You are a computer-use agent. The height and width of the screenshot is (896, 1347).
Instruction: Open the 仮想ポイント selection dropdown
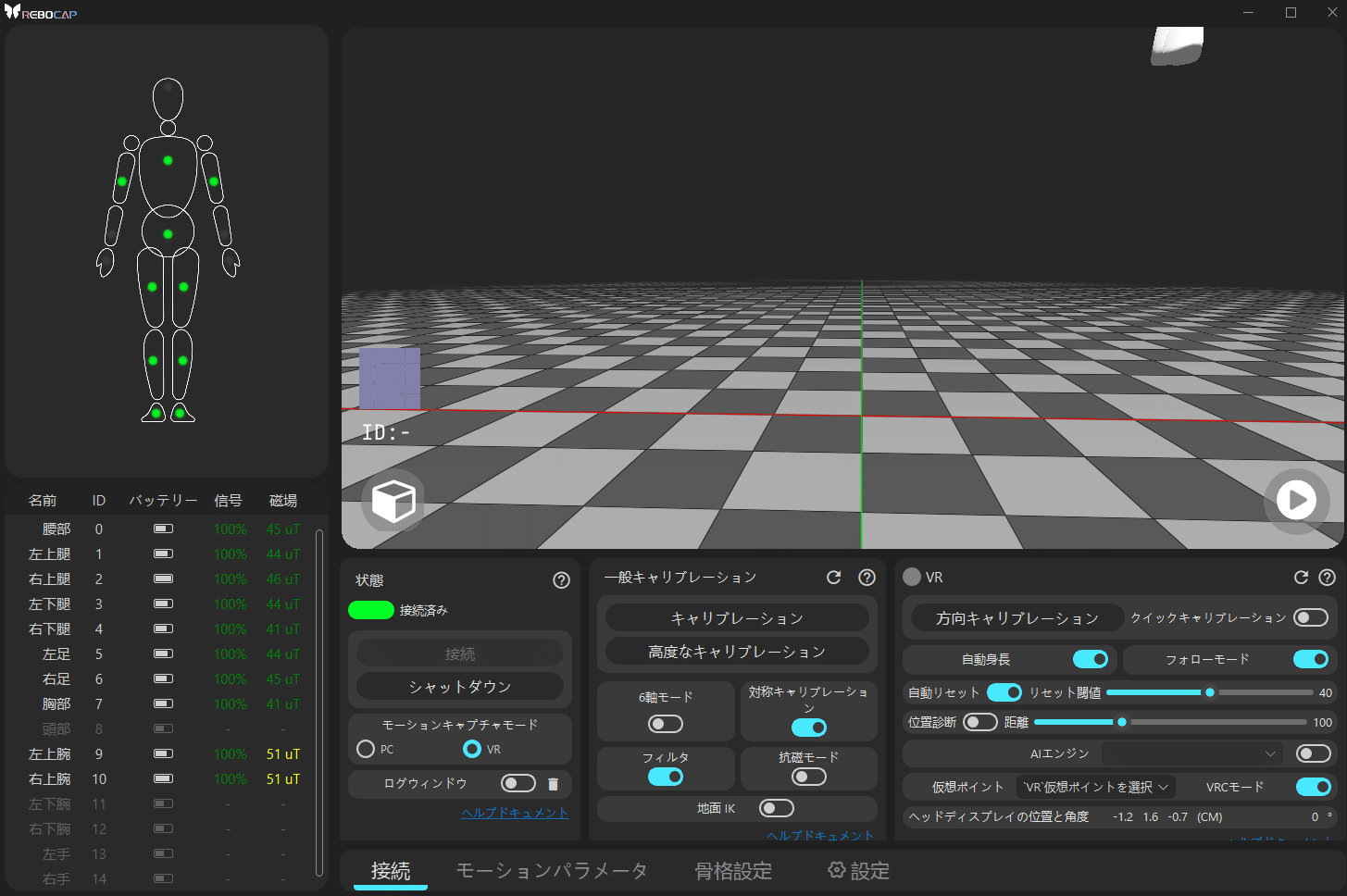(1095, 786)
